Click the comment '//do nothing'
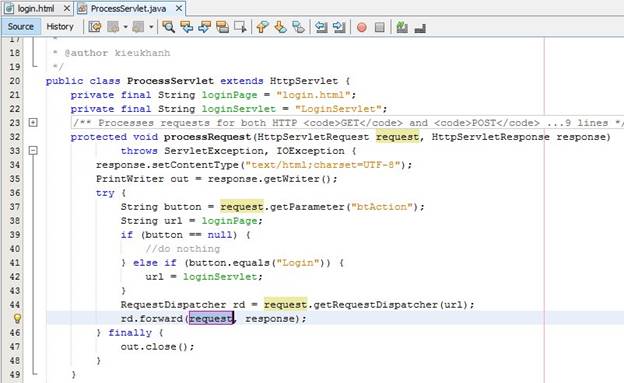The width and height of the screenshot is (624, 383). 183,249
